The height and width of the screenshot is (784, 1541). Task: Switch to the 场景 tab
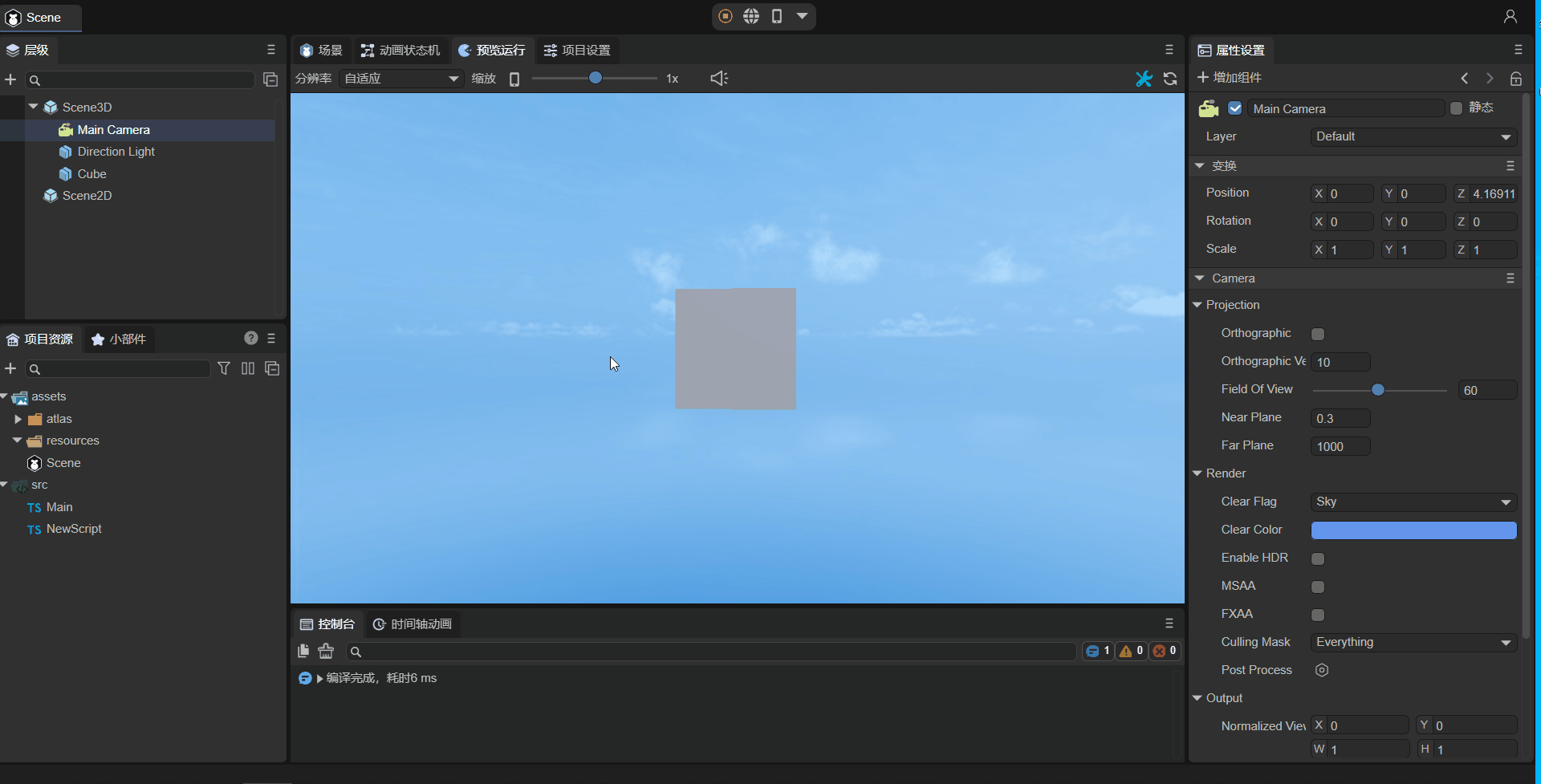tap(322, 51)
